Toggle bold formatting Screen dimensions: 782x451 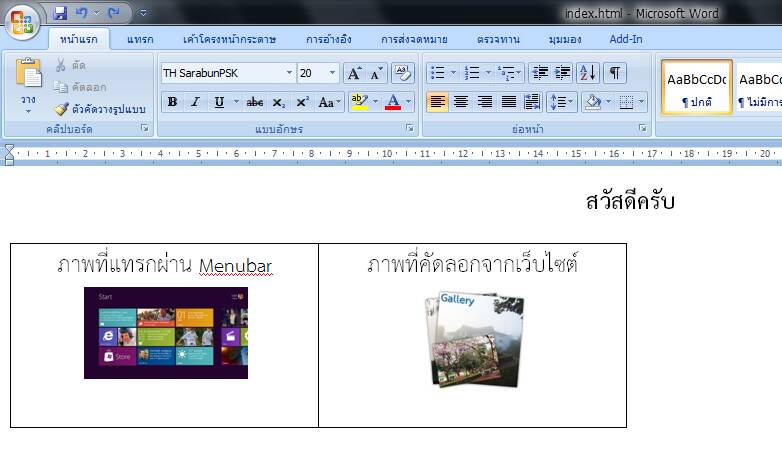coord(172,102)
